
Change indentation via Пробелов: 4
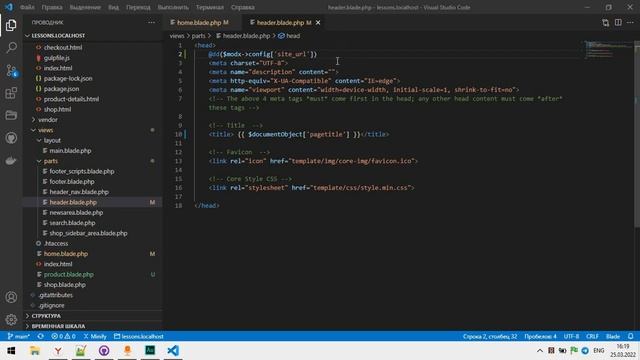click(x=540, y=336)
